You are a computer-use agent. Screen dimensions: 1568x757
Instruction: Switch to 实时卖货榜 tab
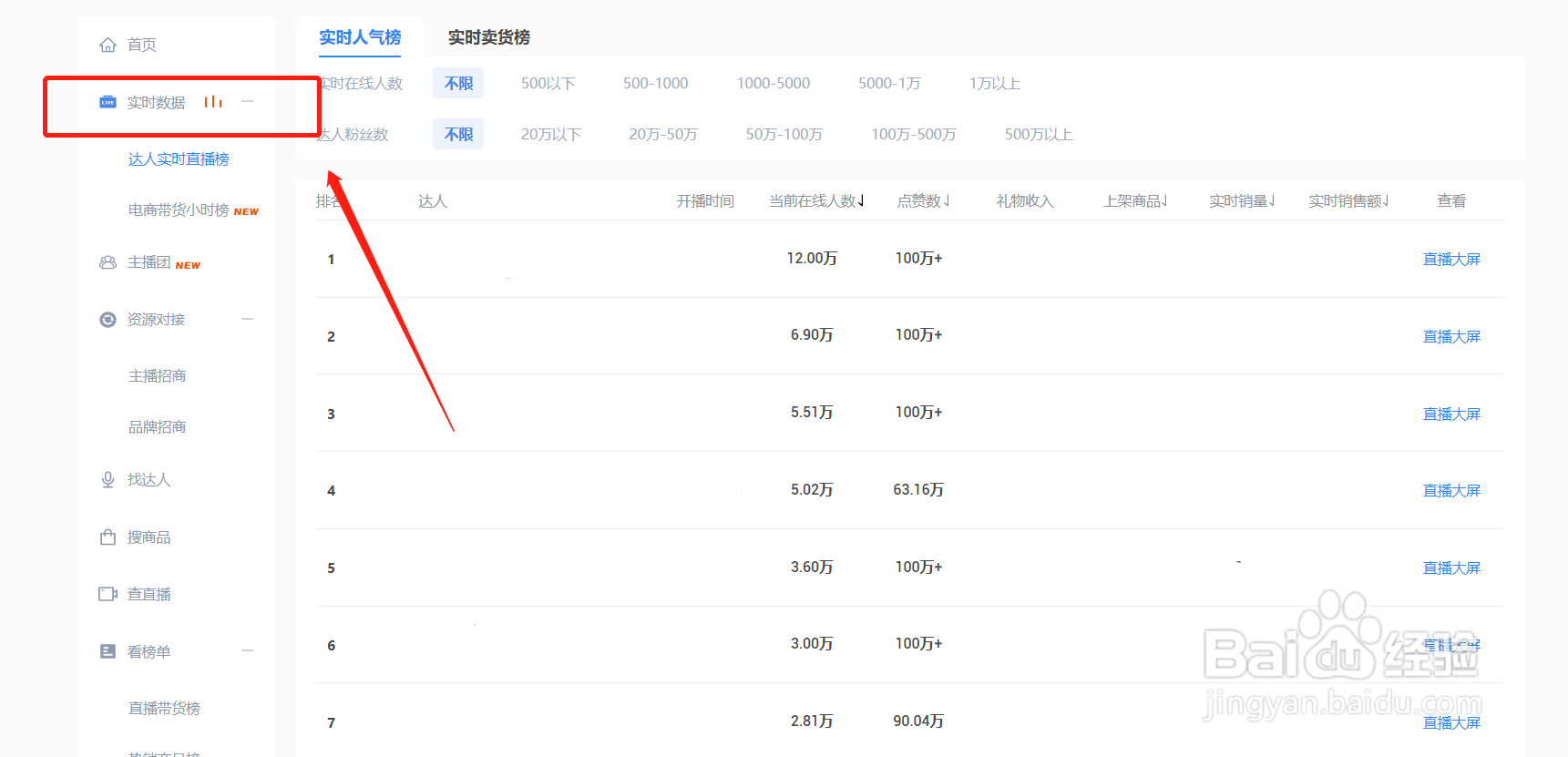489,37
